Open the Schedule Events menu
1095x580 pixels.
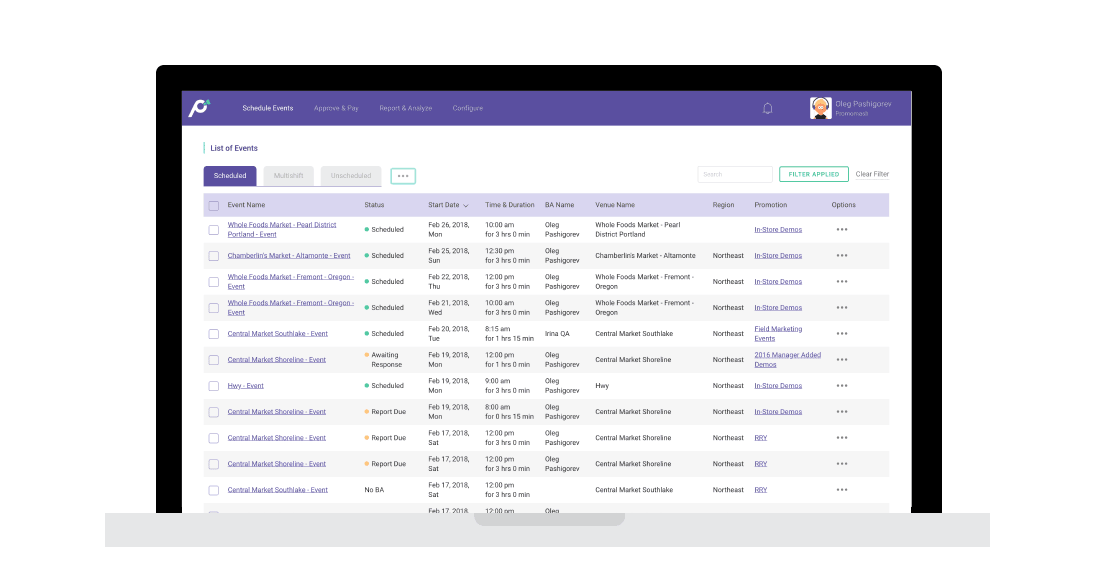[267, 108]
